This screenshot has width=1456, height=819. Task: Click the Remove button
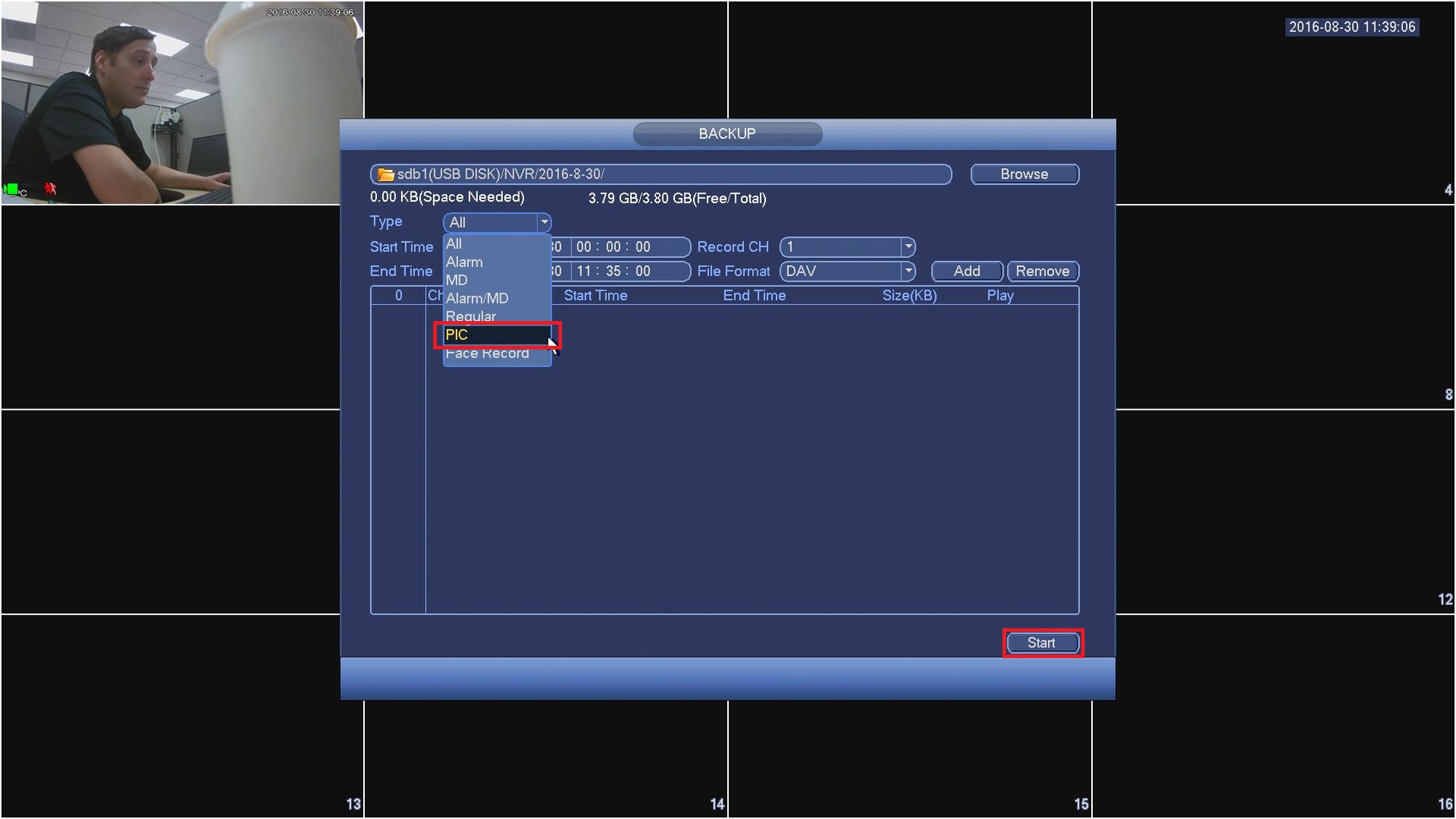point(1042,271)
